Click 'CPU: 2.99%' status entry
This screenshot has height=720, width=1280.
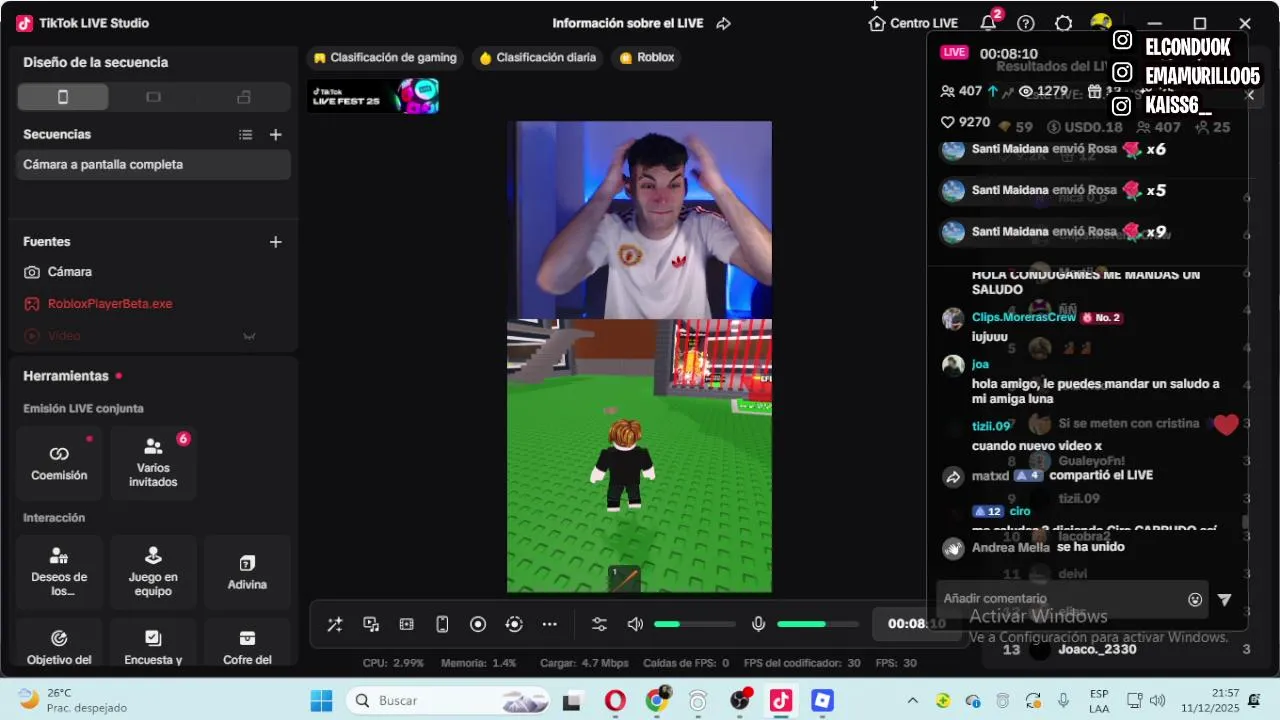click(x=393, y=663)
